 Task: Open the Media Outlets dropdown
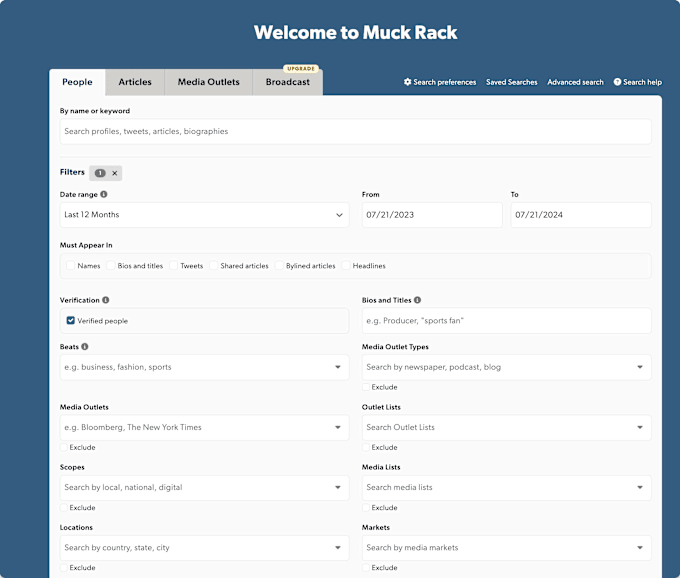click(x=204, y=428)
